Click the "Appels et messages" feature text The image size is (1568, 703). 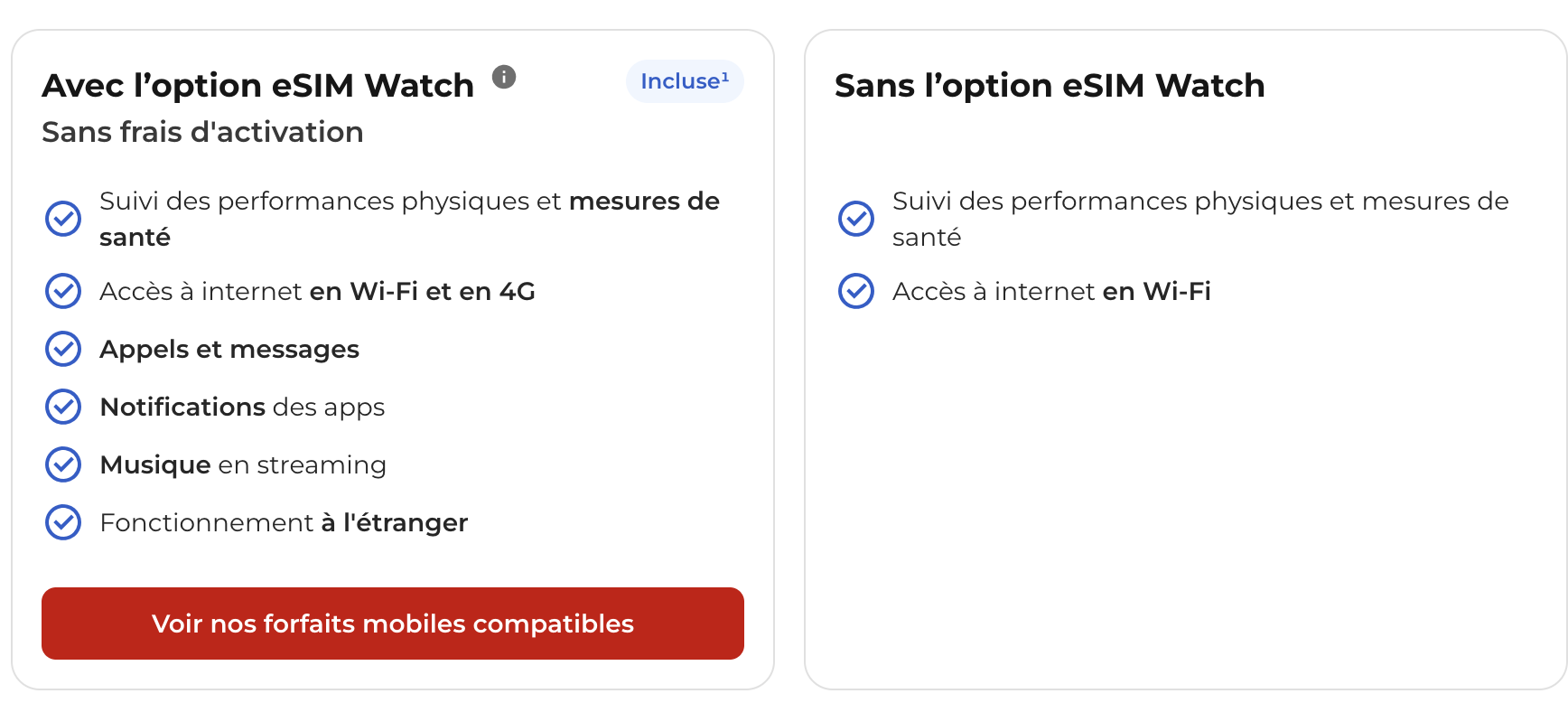click(229, 349)
